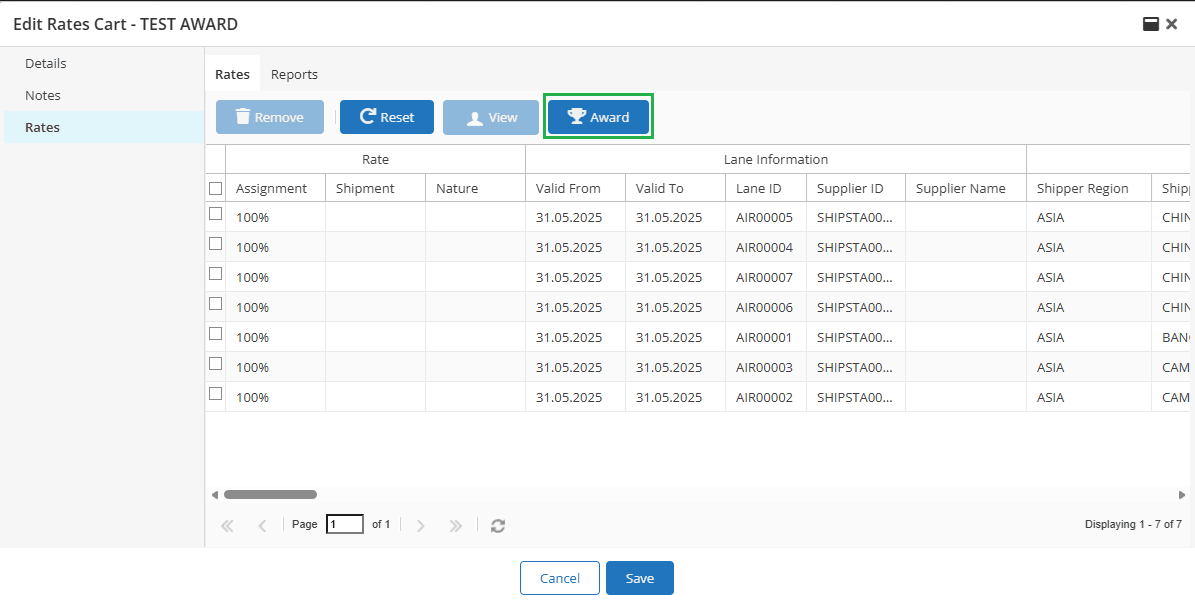Maximize the dialog window icon
1195x604 pixels.
1151,24
